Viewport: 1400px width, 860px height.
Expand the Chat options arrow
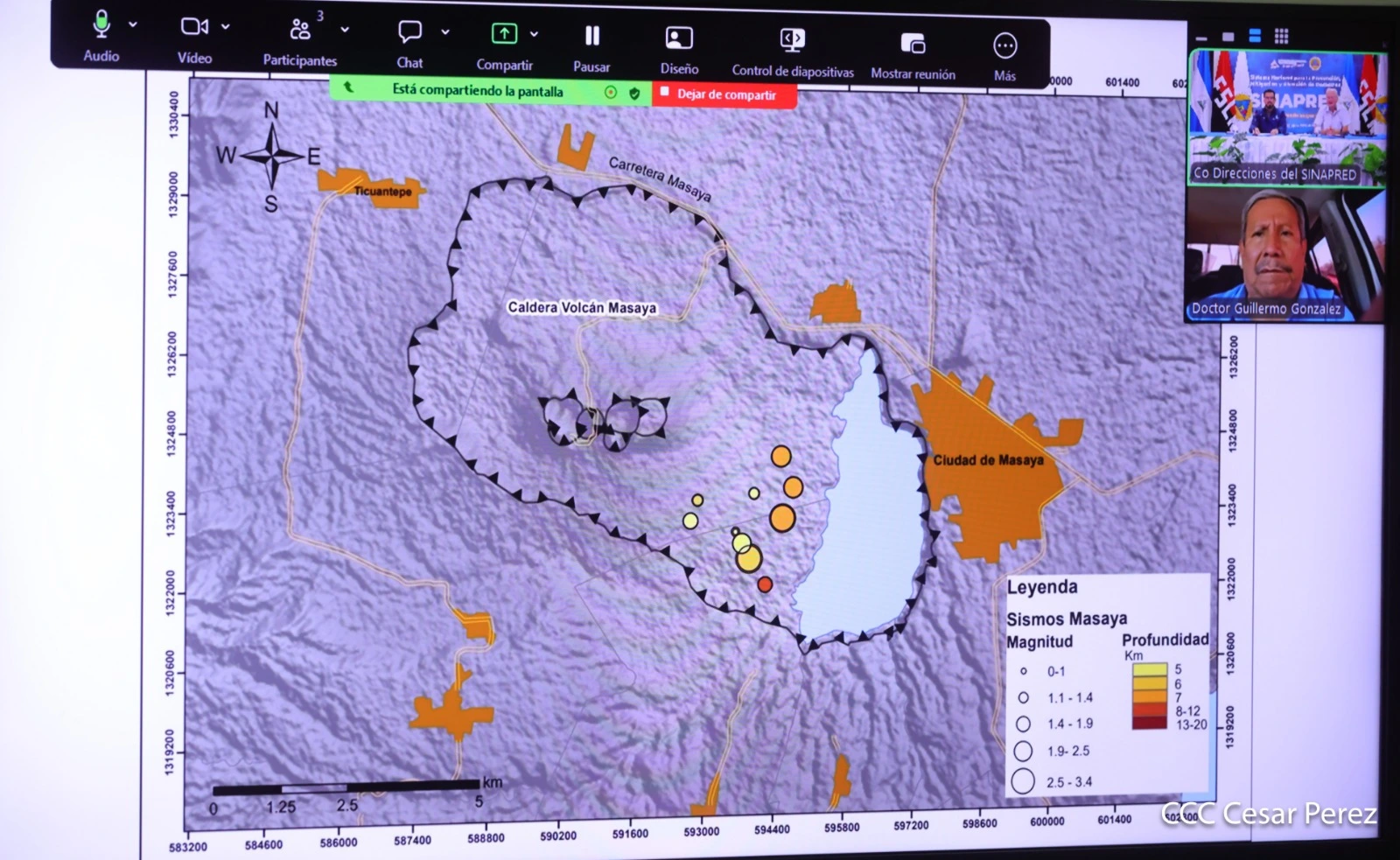[445, 31]
